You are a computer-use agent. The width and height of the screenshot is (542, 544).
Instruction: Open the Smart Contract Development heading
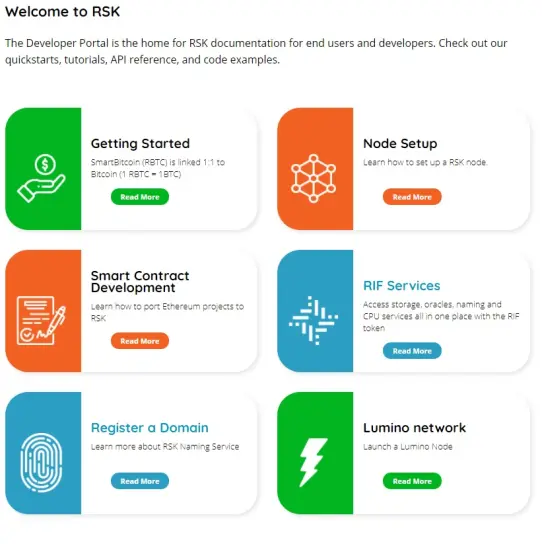(x=140, y=282)
